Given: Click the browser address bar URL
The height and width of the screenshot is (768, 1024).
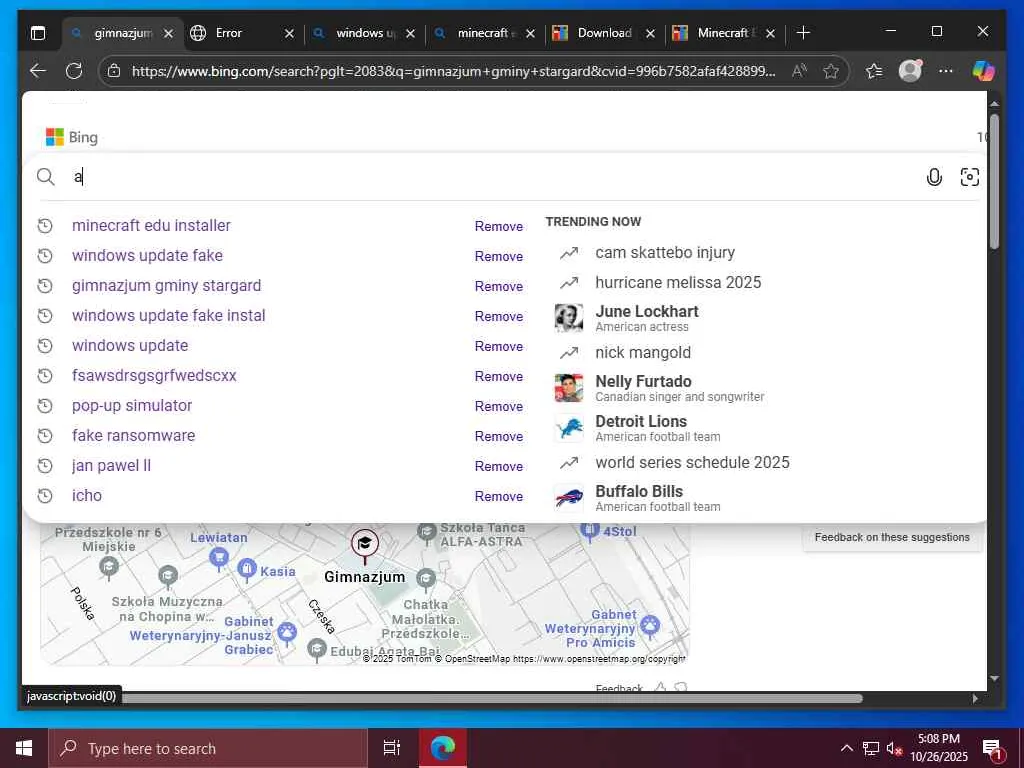Looking at the screenshot, I should point(454,71).
